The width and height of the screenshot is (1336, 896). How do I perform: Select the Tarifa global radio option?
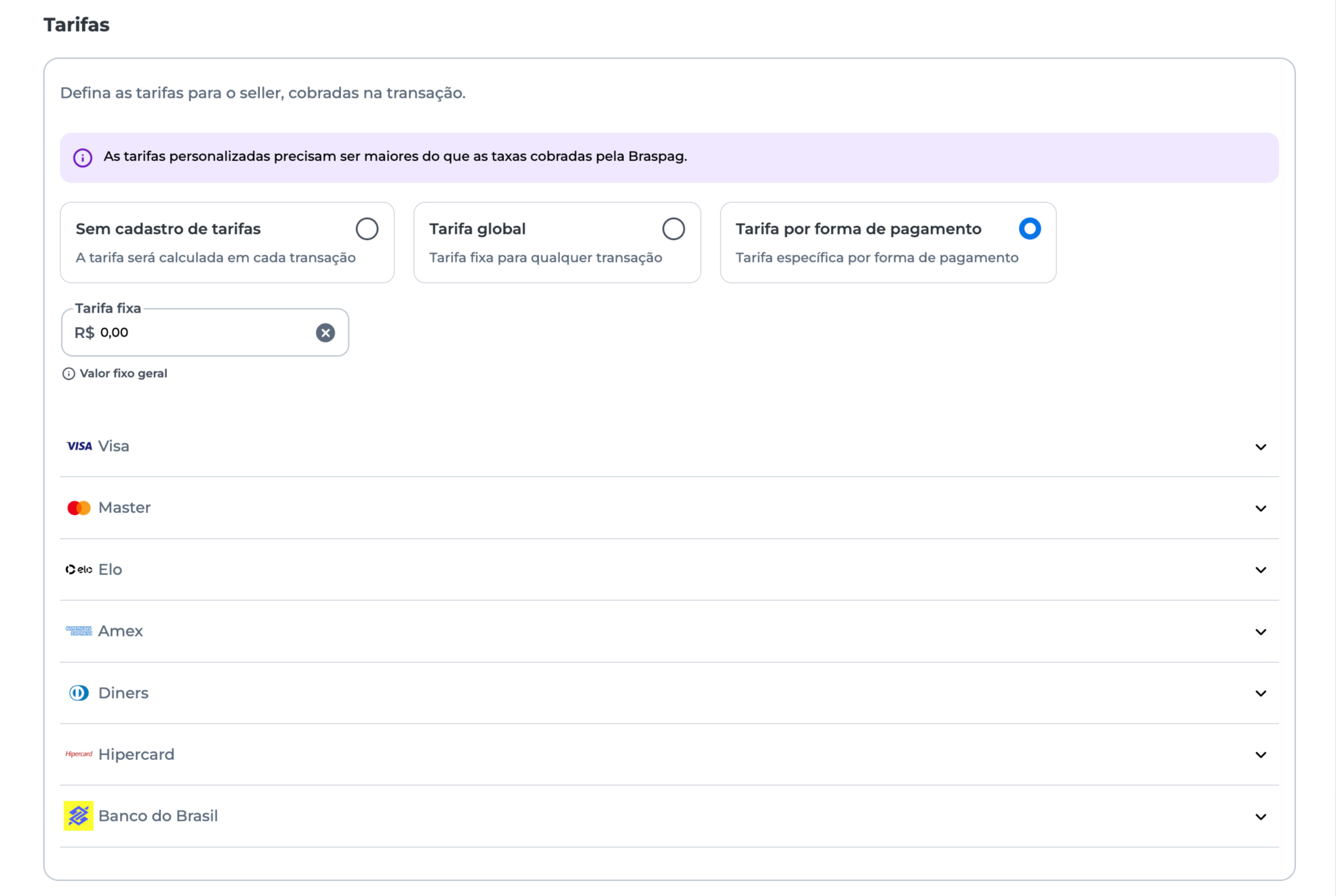click(673, 229)
